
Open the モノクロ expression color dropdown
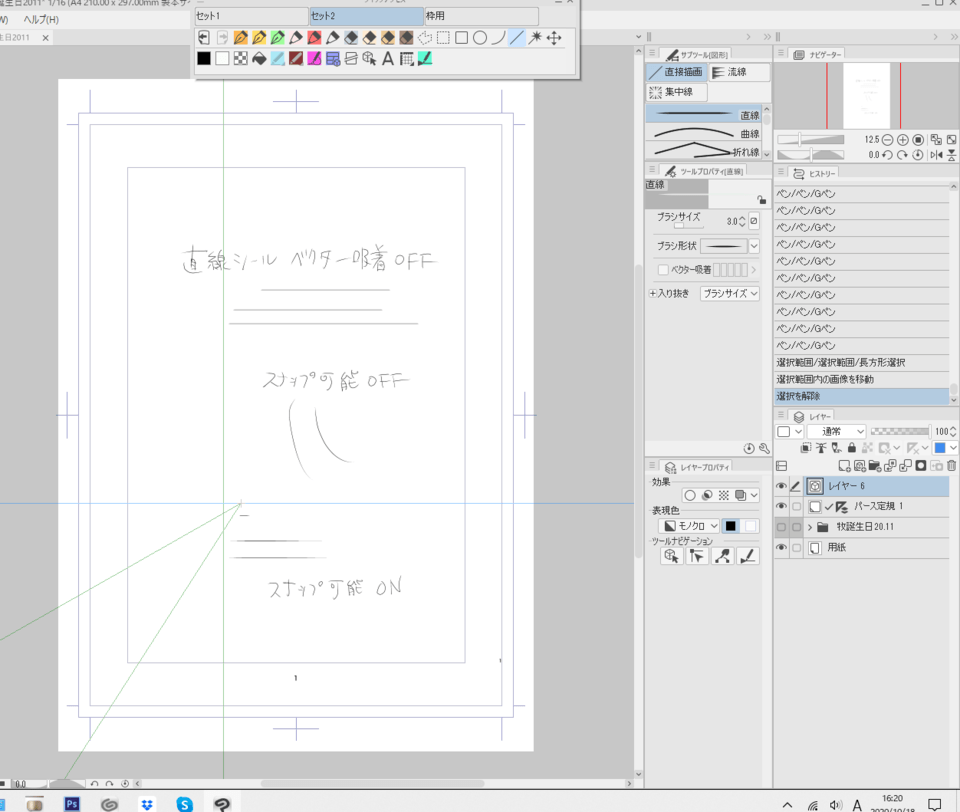pos(690,526)
